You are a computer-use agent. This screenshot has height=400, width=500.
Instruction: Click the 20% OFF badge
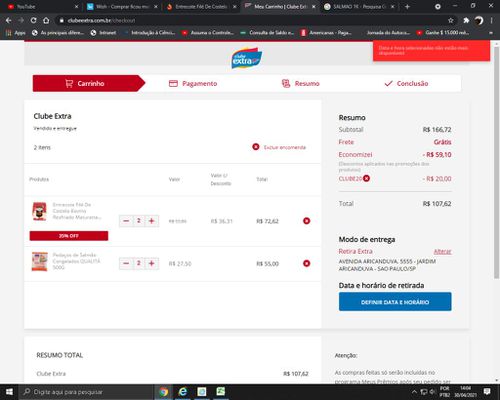[x=69, y=236]
